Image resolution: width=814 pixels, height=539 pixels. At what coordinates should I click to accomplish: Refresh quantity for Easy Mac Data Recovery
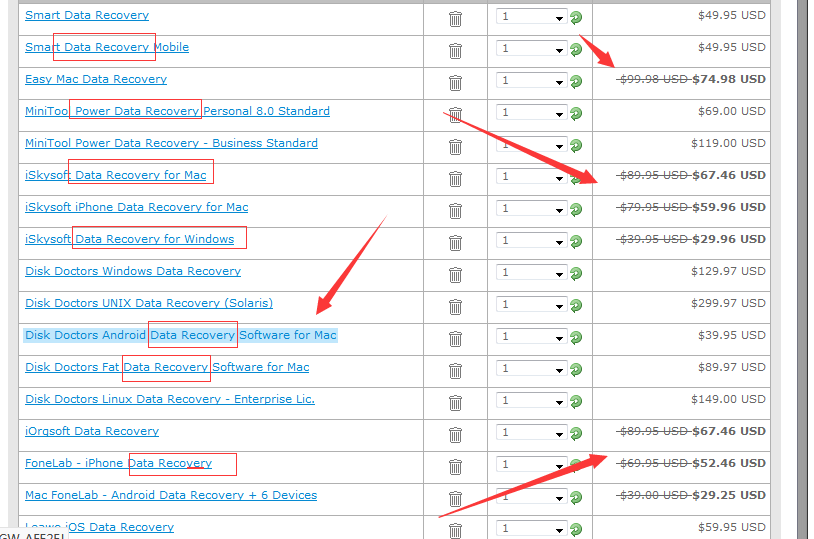coord(576,82)
